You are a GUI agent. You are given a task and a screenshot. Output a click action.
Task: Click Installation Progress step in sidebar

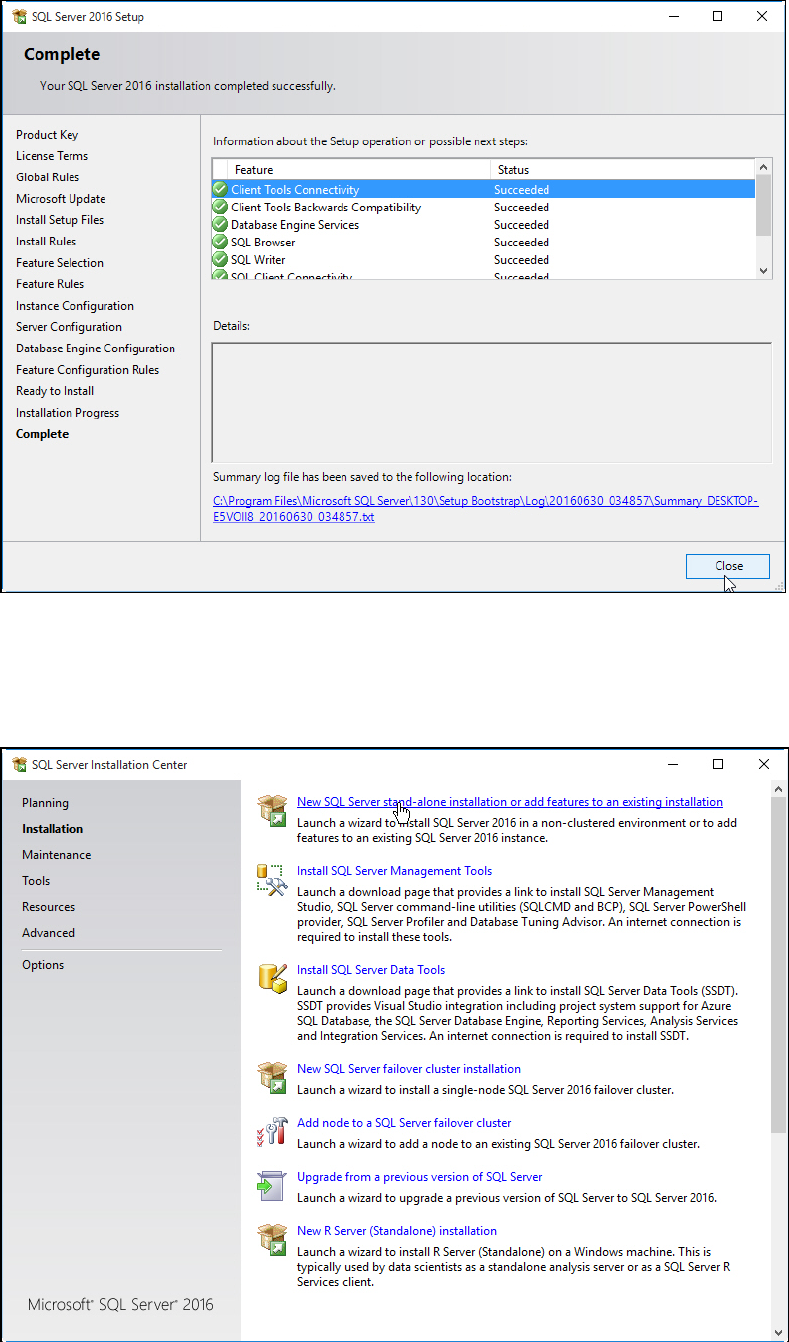(x=67, y=413)
